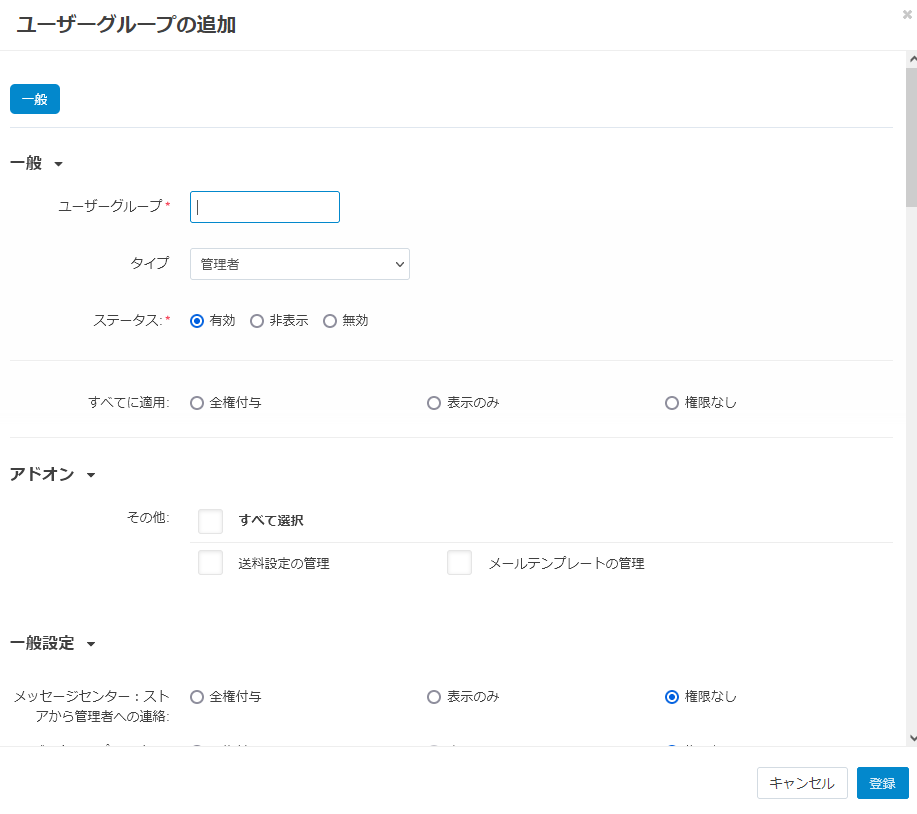Apply 表示のみ to all permissions
917x814 pixels.
434,403
